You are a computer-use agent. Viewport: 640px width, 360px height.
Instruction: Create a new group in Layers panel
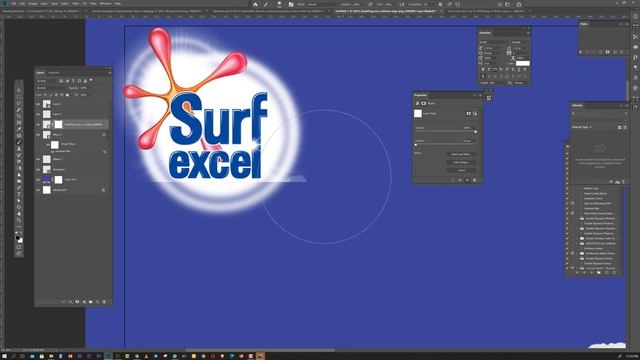tap(91, 302)
